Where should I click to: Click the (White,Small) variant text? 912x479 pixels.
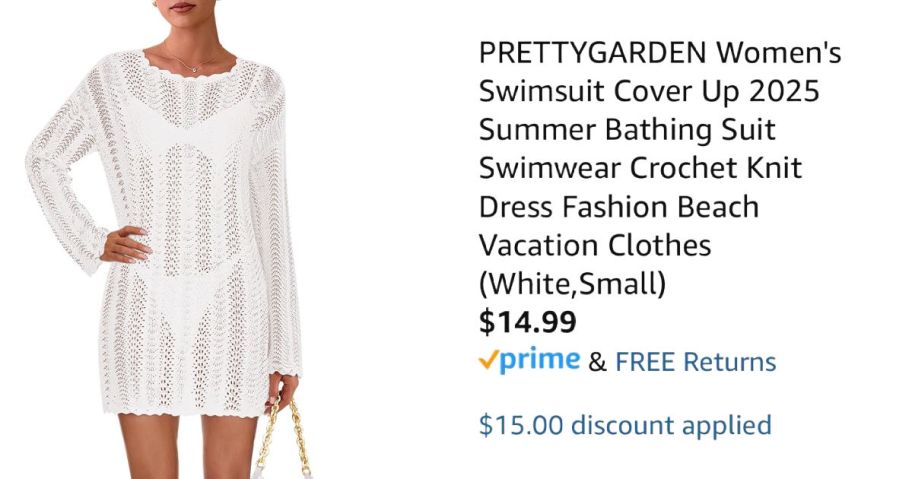click(x=572, y=284)
